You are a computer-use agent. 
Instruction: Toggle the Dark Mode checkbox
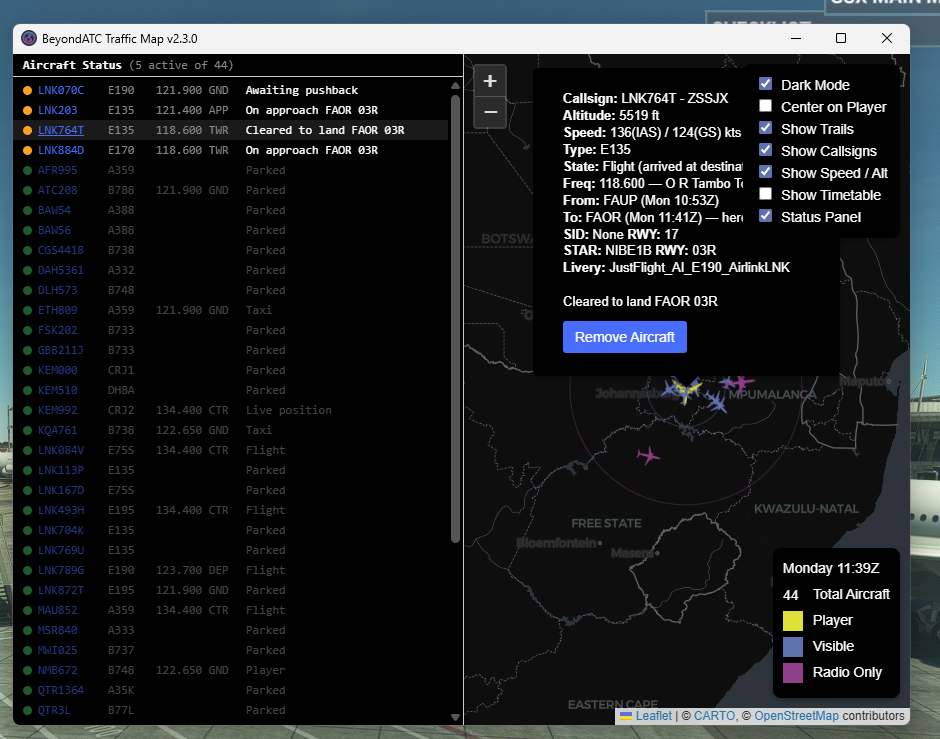click(x=766, y=84)
